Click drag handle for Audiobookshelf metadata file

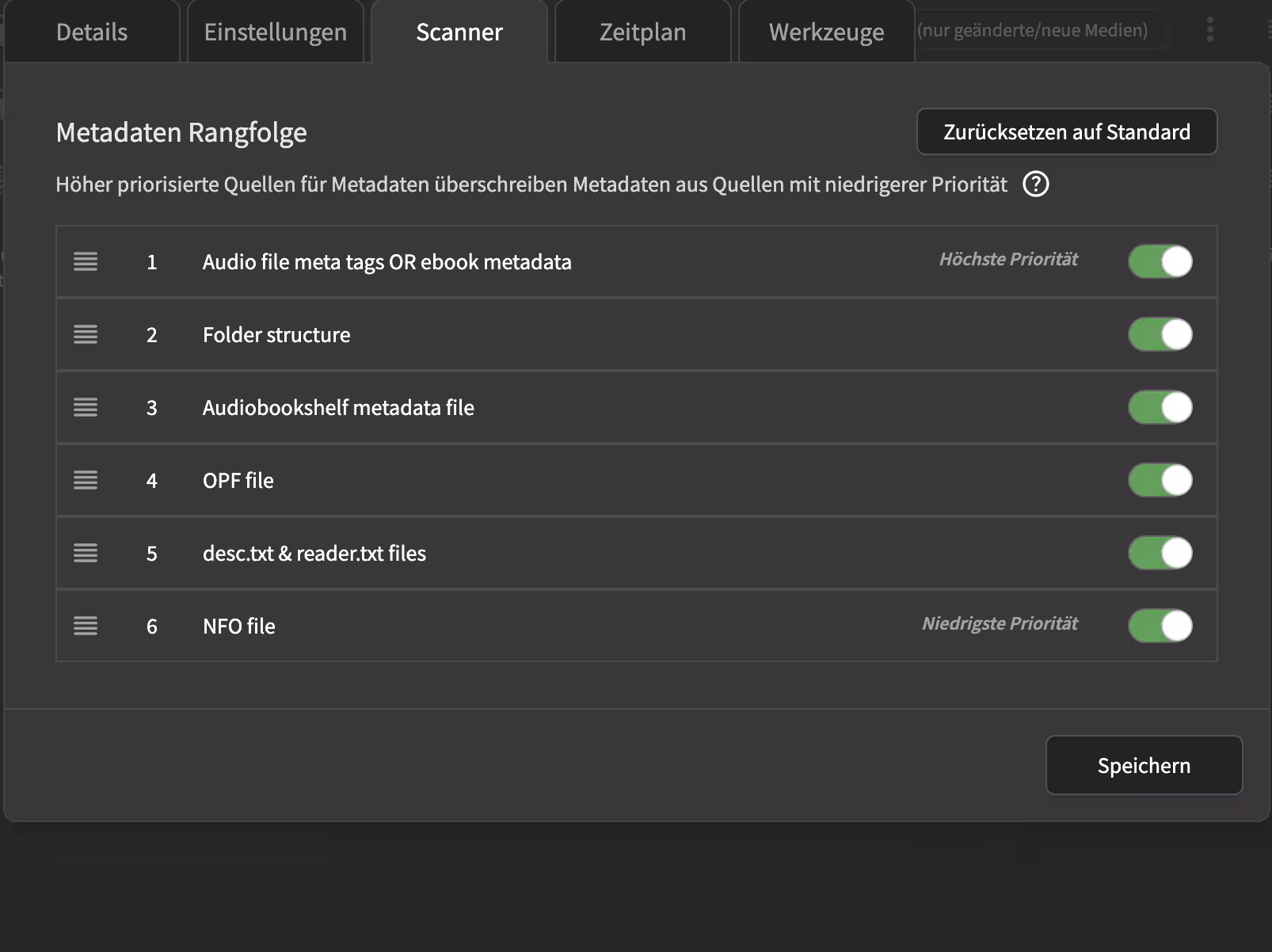click(86, 407)
